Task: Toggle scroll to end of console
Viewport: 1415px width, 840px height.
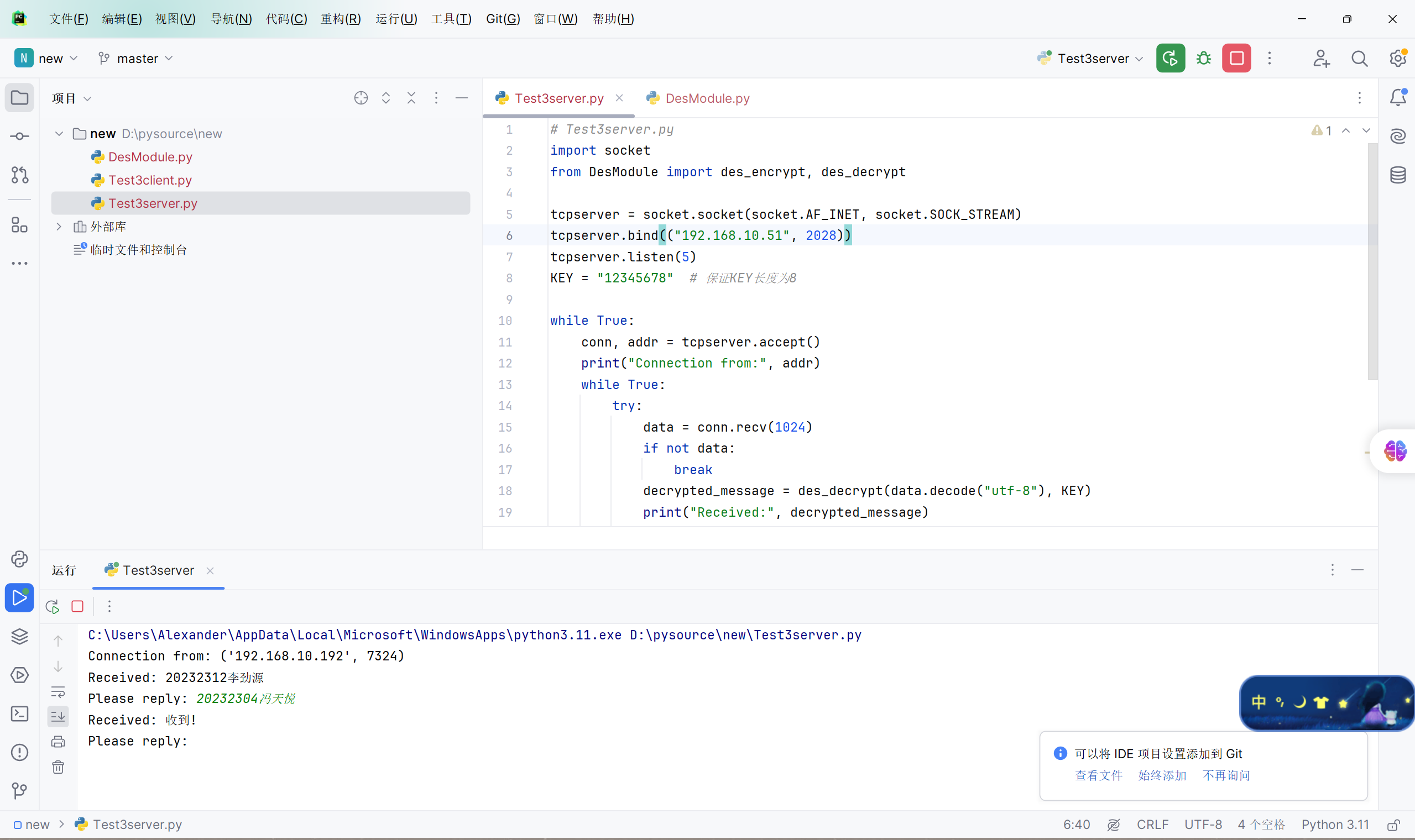Action: [x=58, y=717]
